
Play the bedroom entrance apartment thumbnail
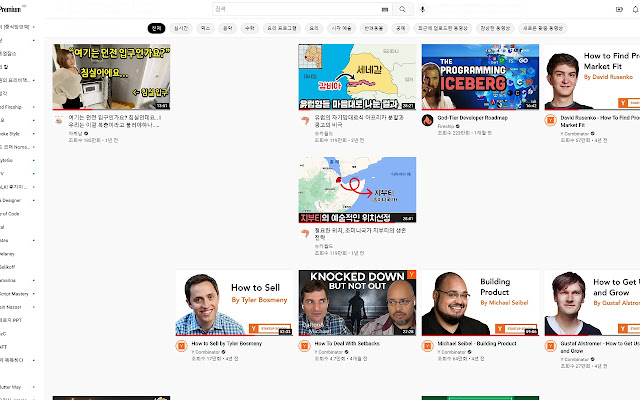click(111, 77)
